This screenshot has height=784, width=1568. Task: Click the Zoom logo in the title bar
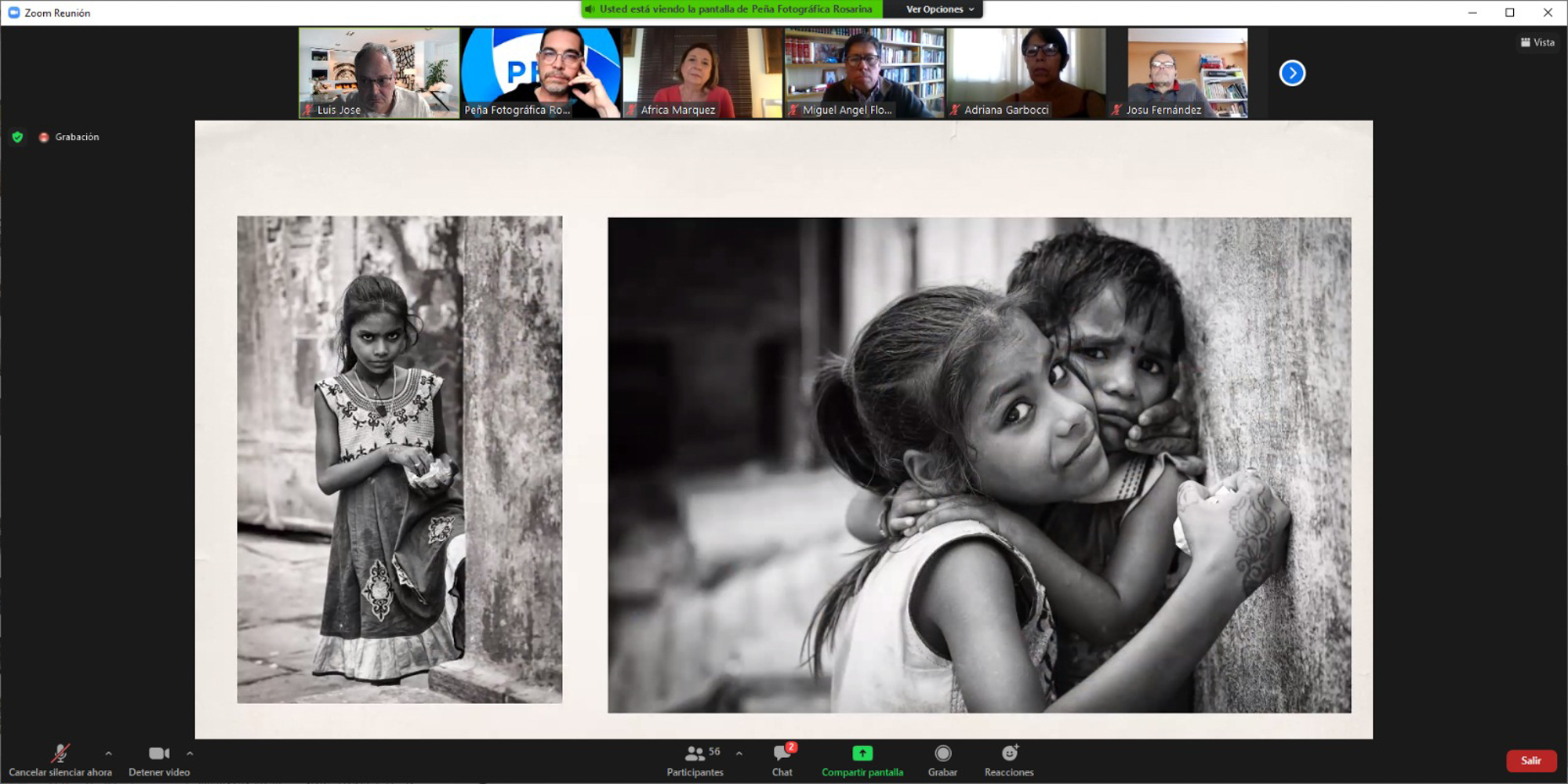[x=13, y=13]
